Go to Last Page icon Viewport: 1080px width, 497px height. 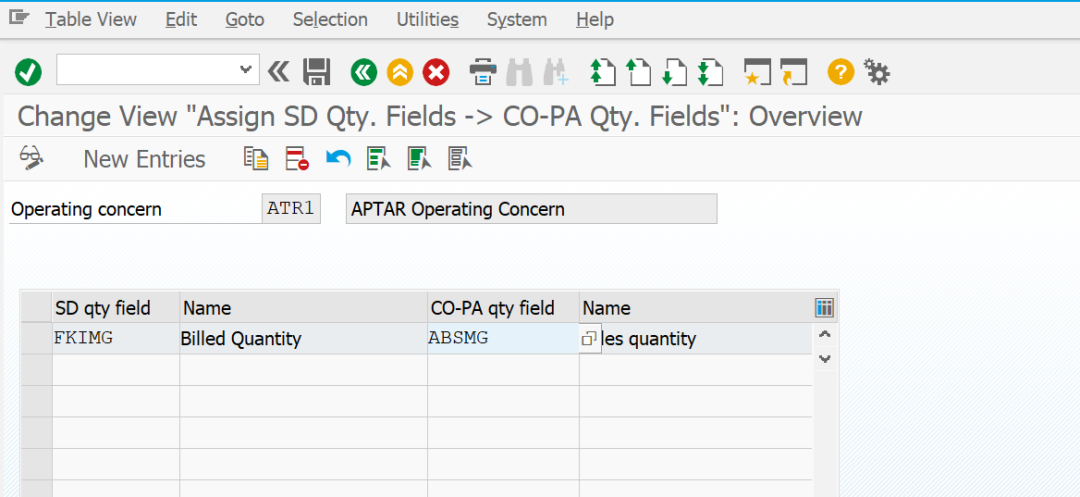point(710,72)
